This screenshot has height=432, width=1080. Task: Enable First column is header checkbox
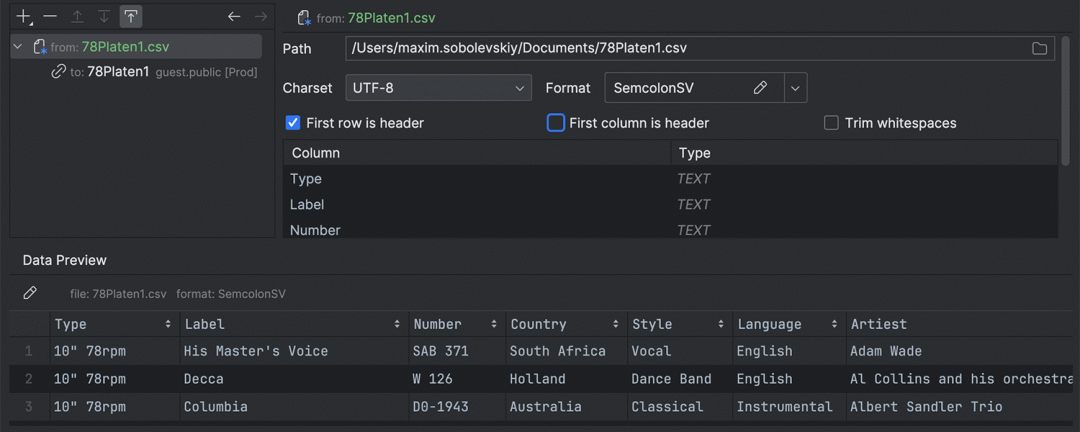click(x=555, y=123)
